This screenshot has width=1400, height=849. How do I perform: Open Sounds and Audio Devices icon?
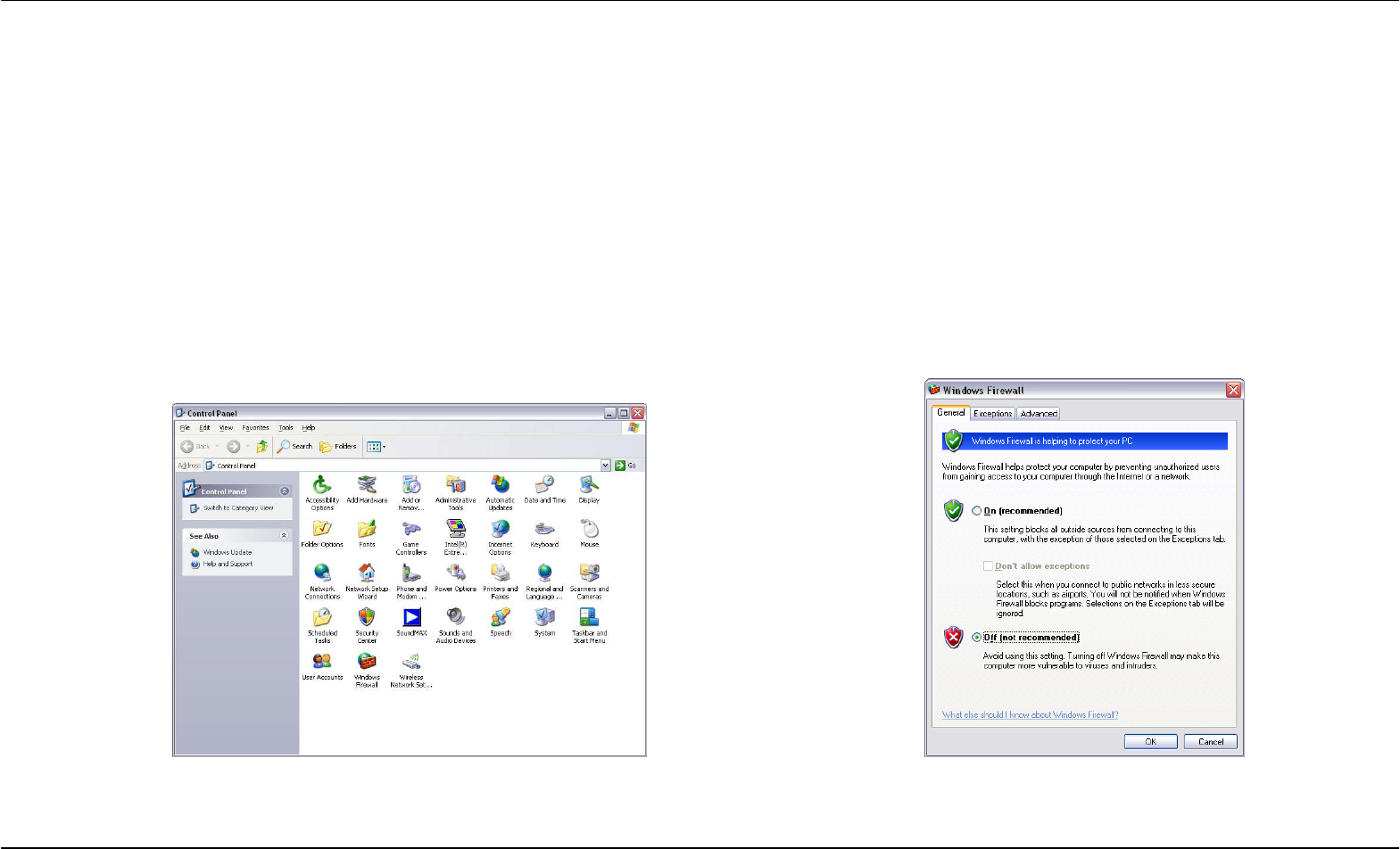tap(456, 625)
